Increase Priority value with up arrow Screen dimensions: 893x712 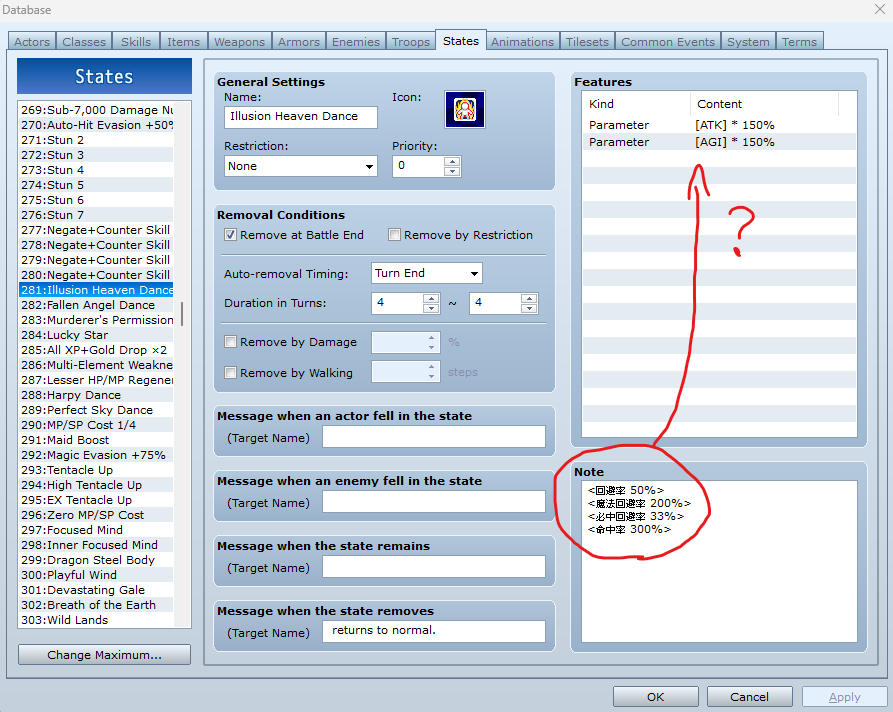coord(452,161)
